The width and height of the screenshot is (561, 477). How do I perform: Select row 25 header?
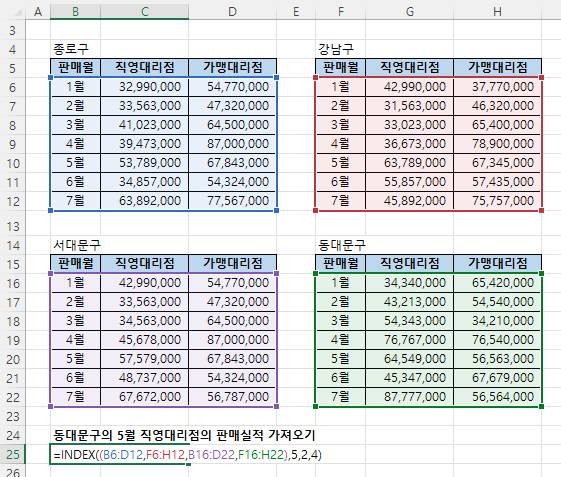coord(13,454)
